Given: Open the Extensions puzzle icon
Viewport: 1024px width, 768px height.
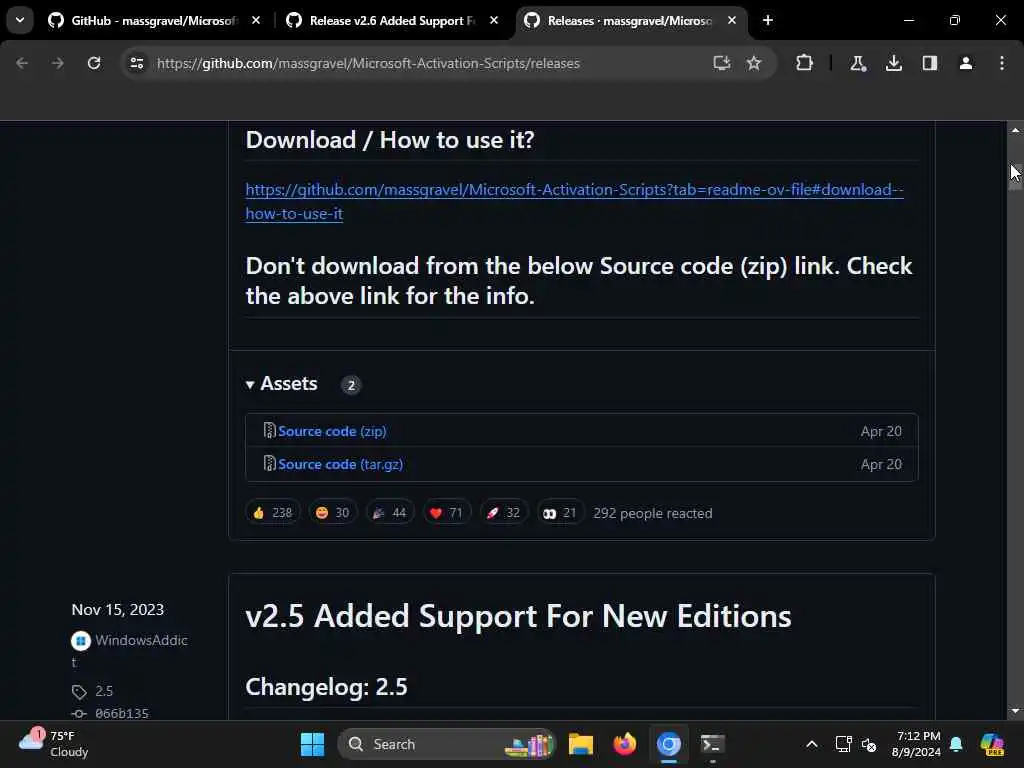Looking at the screenshot, I should [805, 63].
